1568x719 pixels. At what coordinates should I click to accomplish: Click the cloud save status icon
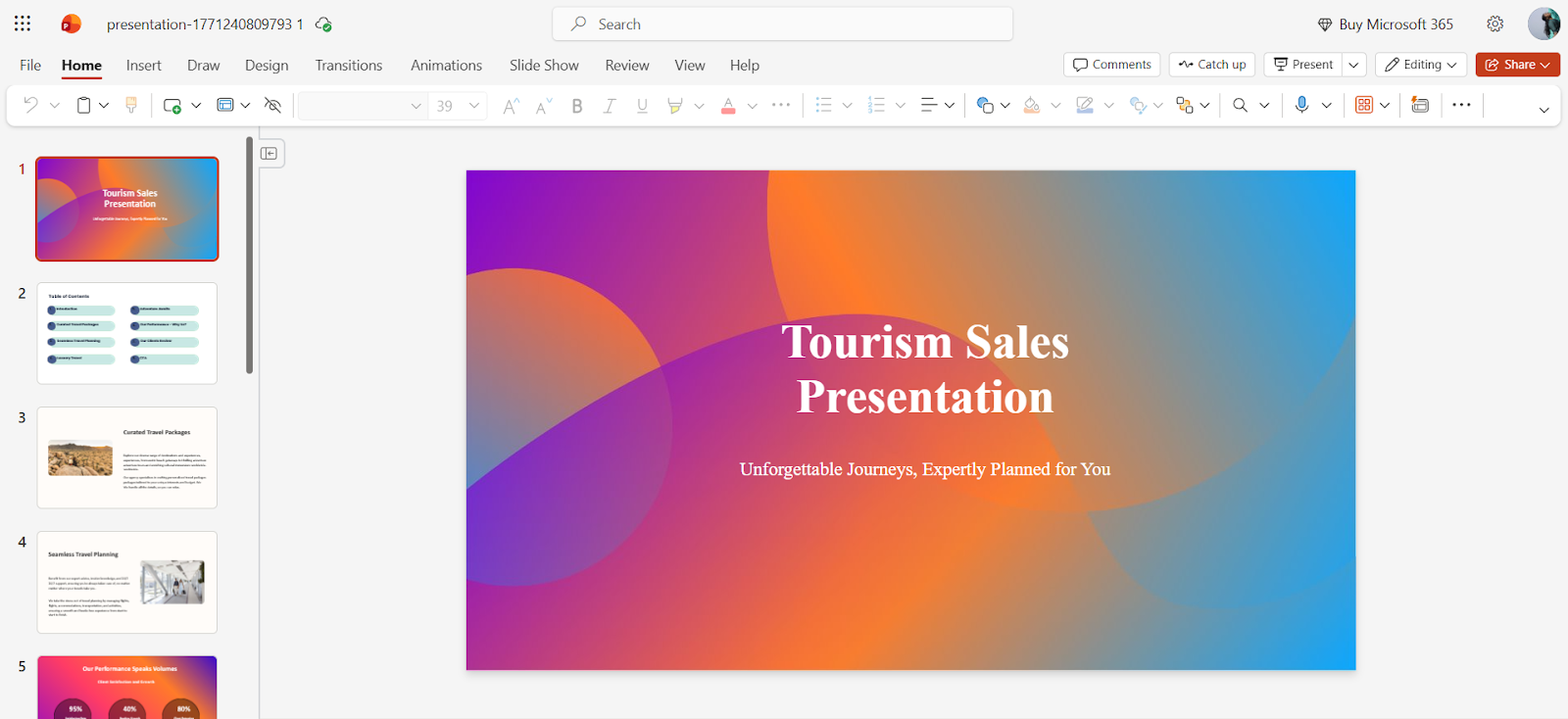pyautogui.click(x=323, y=24)
